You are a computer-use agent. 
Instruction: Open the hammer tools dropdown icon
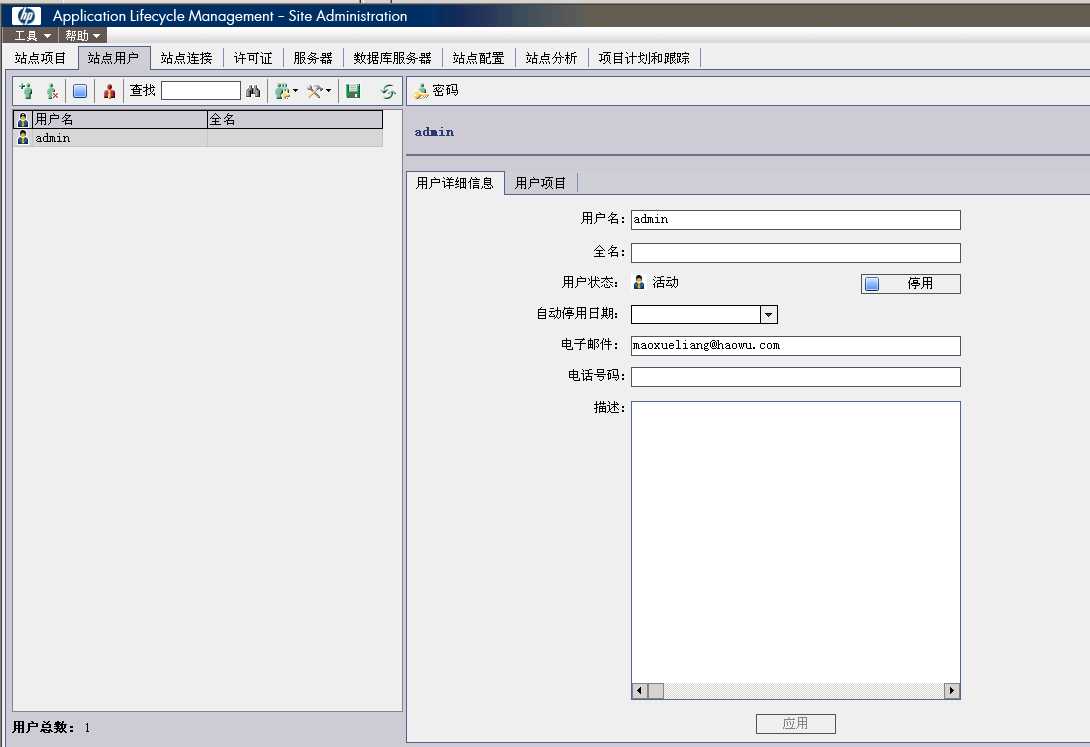coord(319,91)
